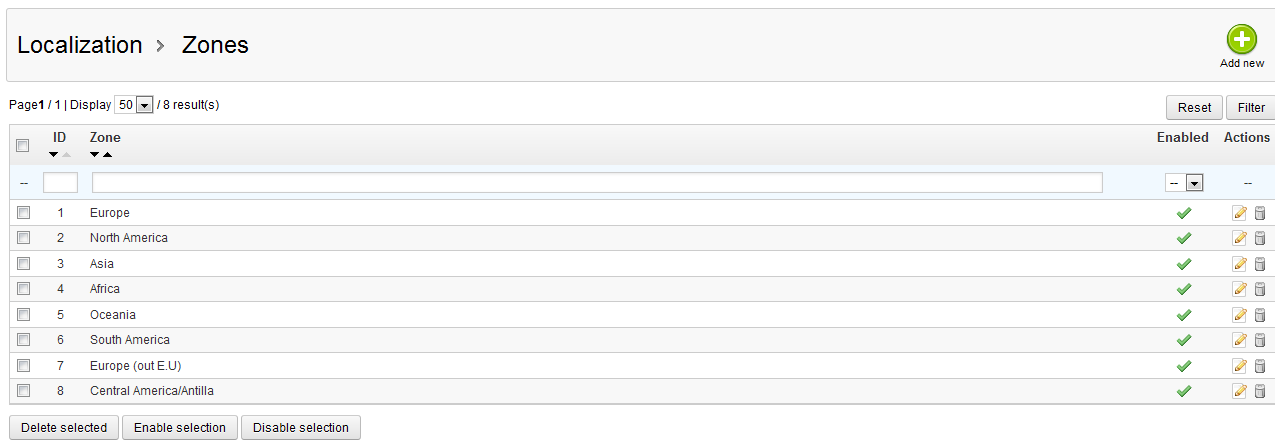Screen dimensions: 1275x445
Task: Tick the checkbox for Europe row
Action: [24, 213]
